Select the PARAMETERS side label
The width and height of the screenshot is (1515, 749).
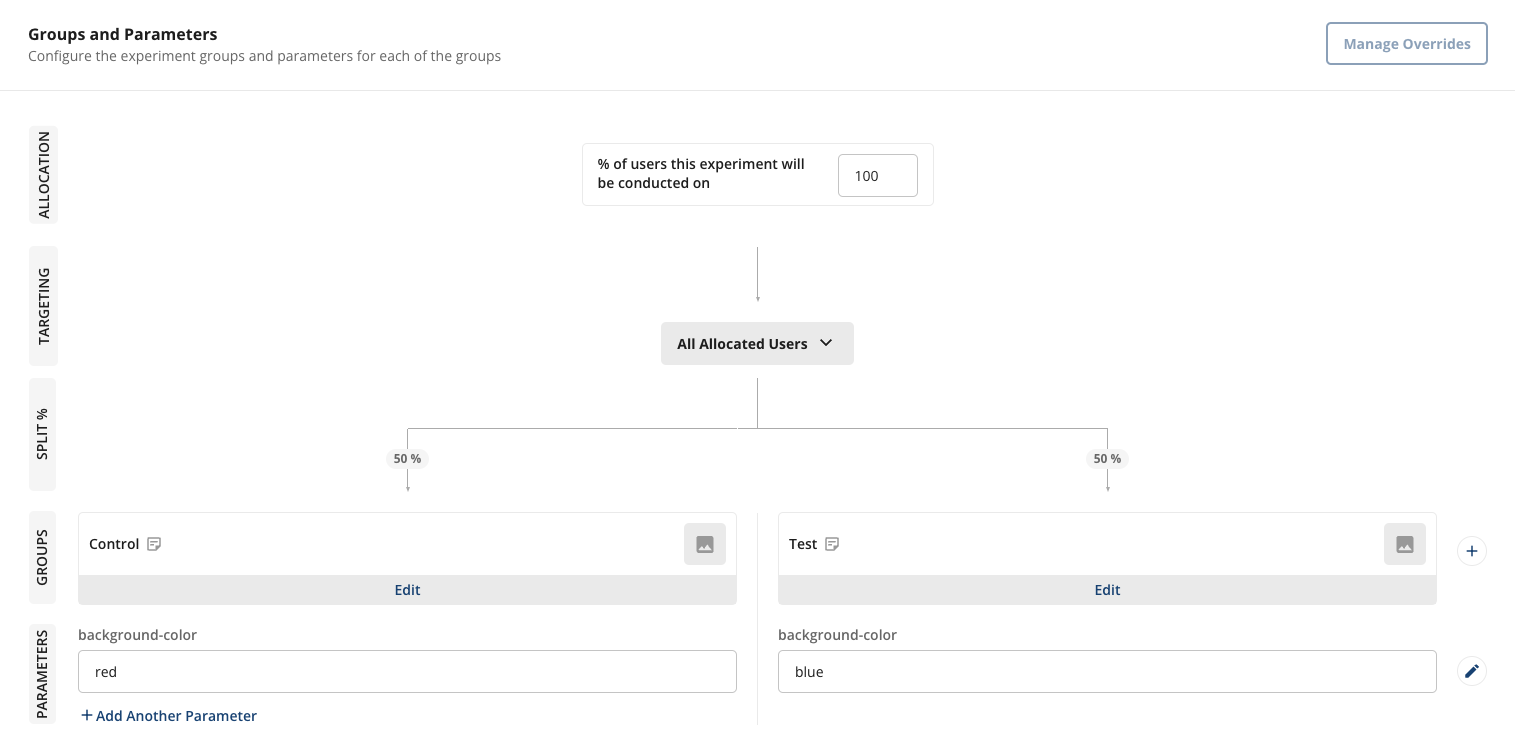click(x=43, y=674)
